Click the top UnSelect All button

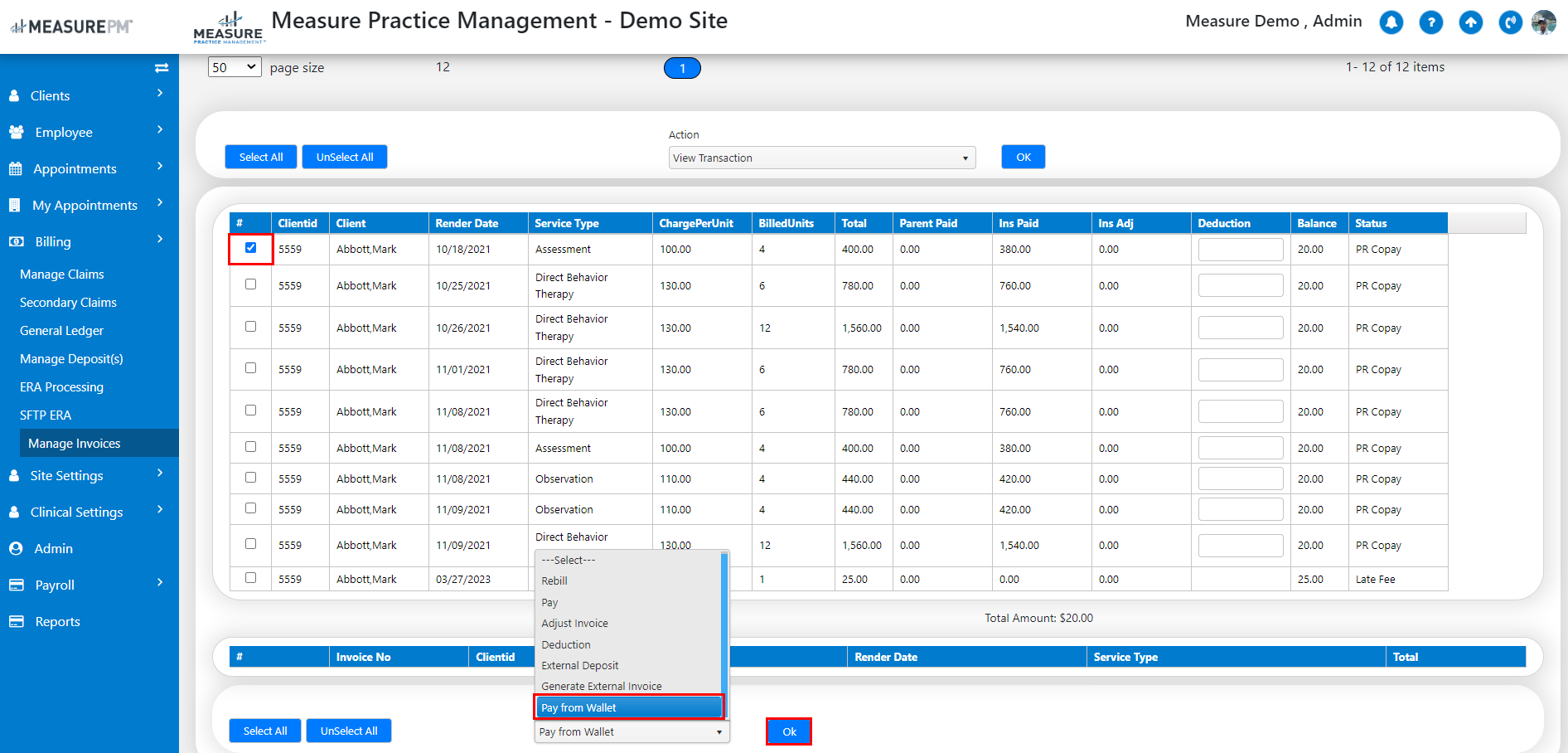click(345, 158)
